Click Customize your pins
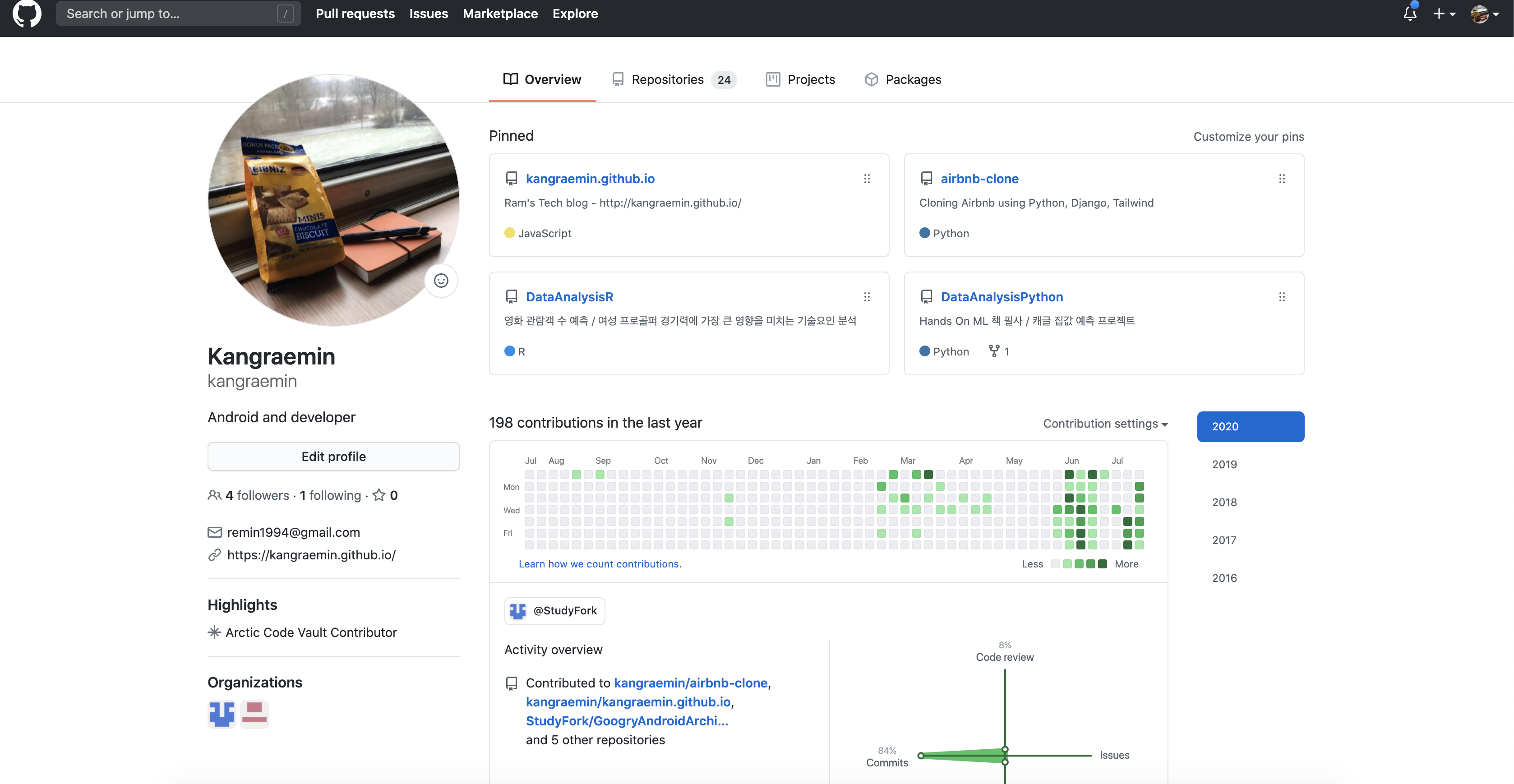This screenshot has width=1514, height=784. 1248,136
